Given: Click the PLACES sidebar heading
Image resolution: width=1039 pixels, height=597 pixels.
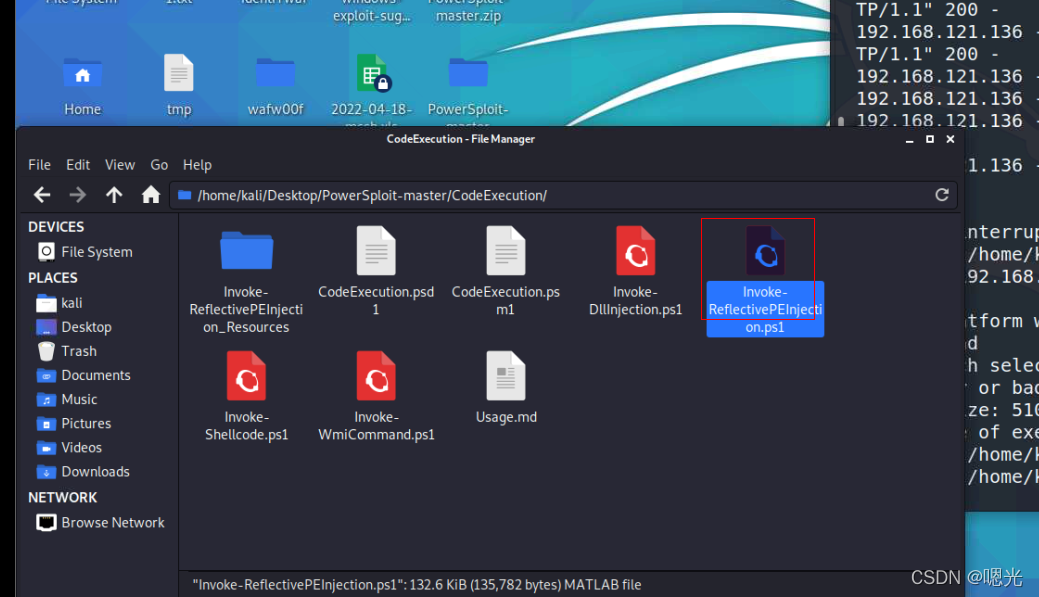Looking at the screenshot, I should 53,278.
